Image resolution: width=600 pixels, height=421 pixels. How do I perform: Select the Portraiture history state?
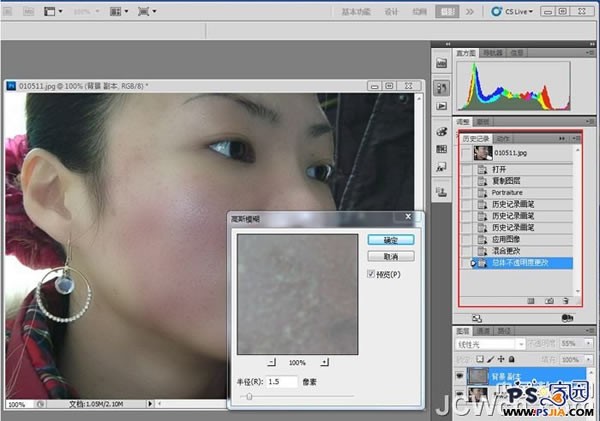pos(506,192)
